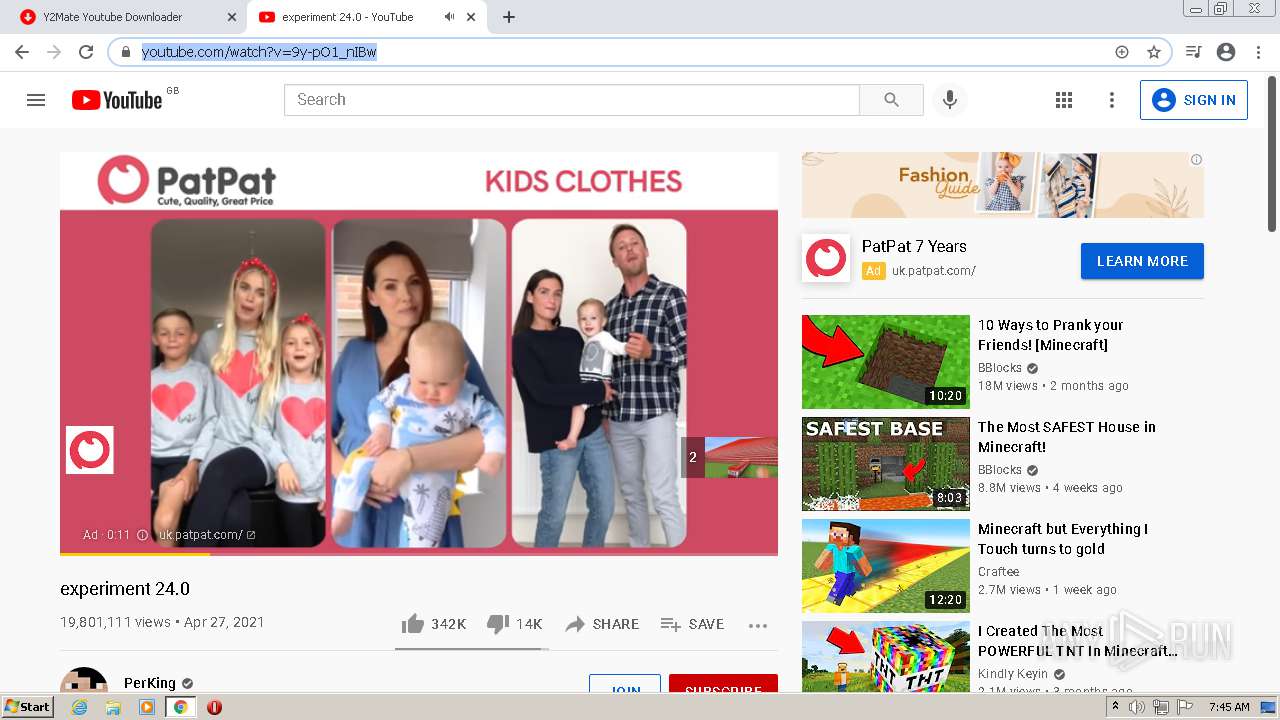The width and height of the screenshot is (1280, 720).
Task: Open the PatPat 7 Years ad title
Action: click(914, 246)
